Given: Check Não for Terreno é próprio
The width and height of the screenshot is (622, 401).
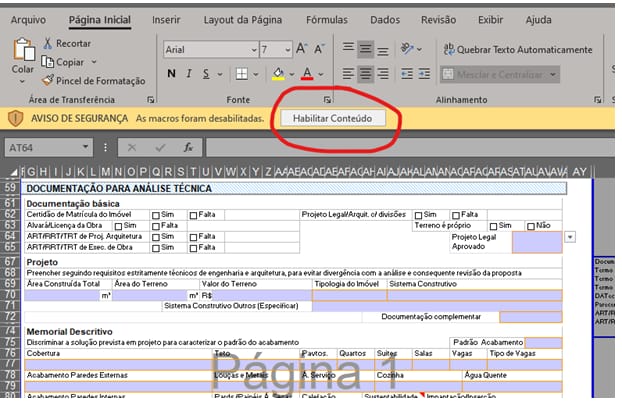Looking at the screenshot, I should [x=531, y=226].
